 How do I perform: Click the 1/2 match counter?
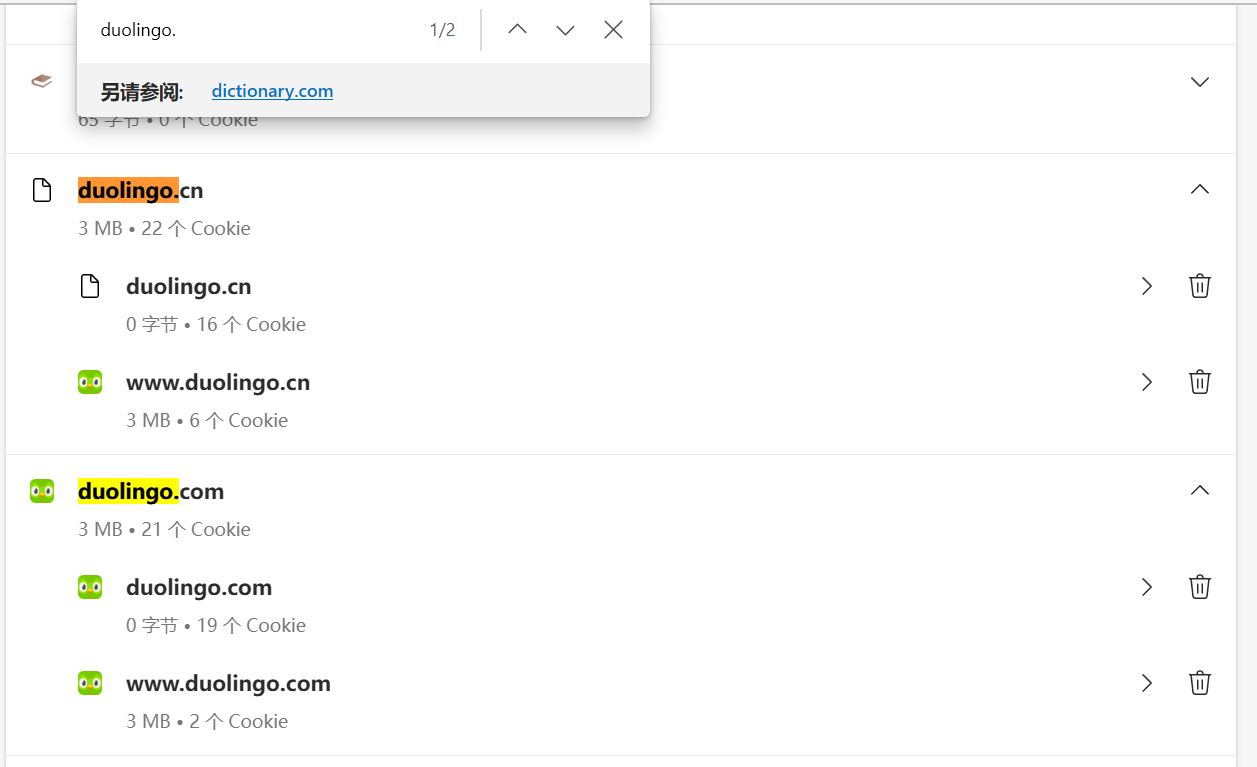point(442,30)
